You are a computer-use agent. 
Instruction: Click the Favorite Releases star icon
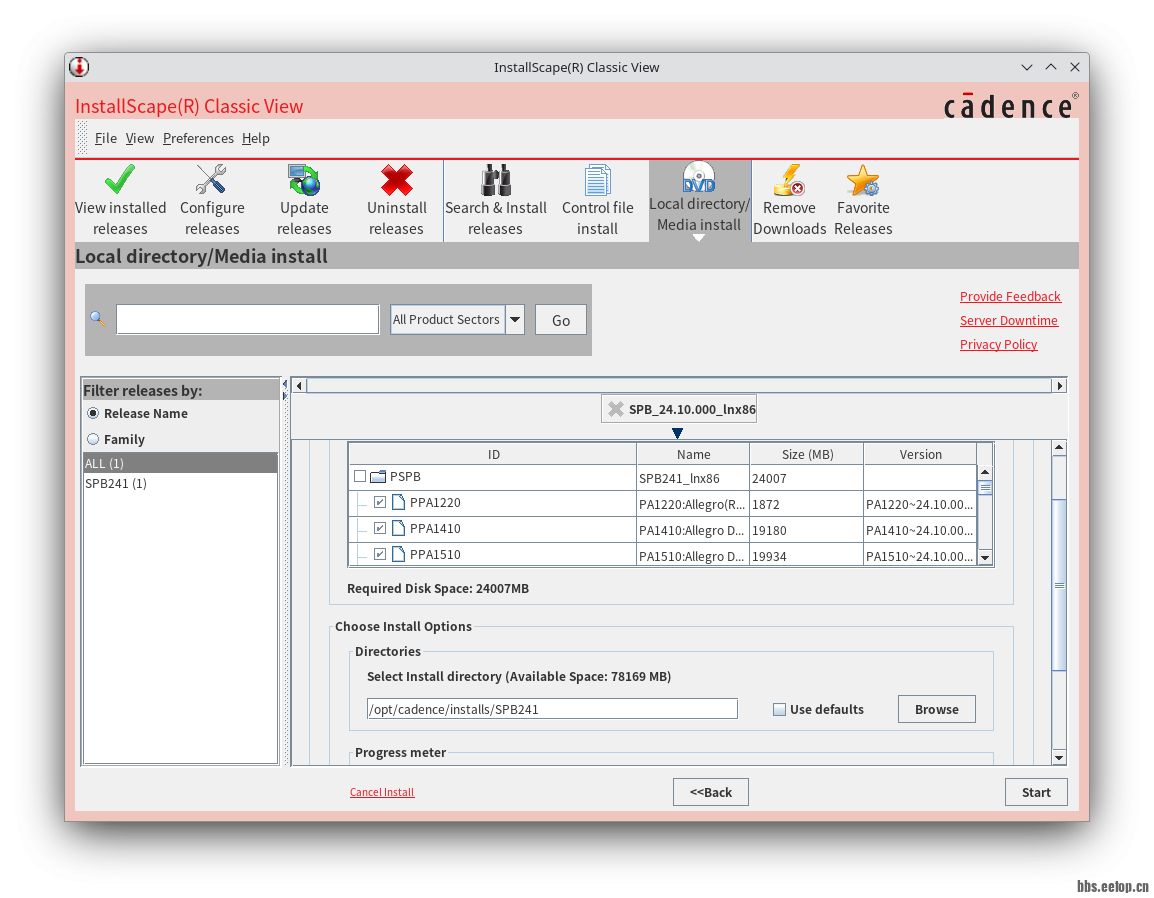click(x=862, y=180)
